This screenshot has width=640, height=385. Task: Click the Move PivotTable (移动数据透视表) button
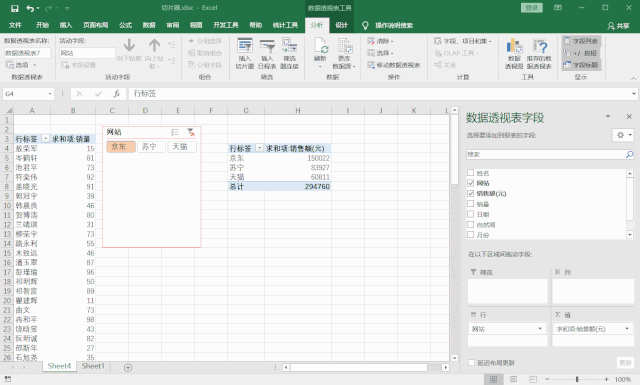click(x=394, y=65)
